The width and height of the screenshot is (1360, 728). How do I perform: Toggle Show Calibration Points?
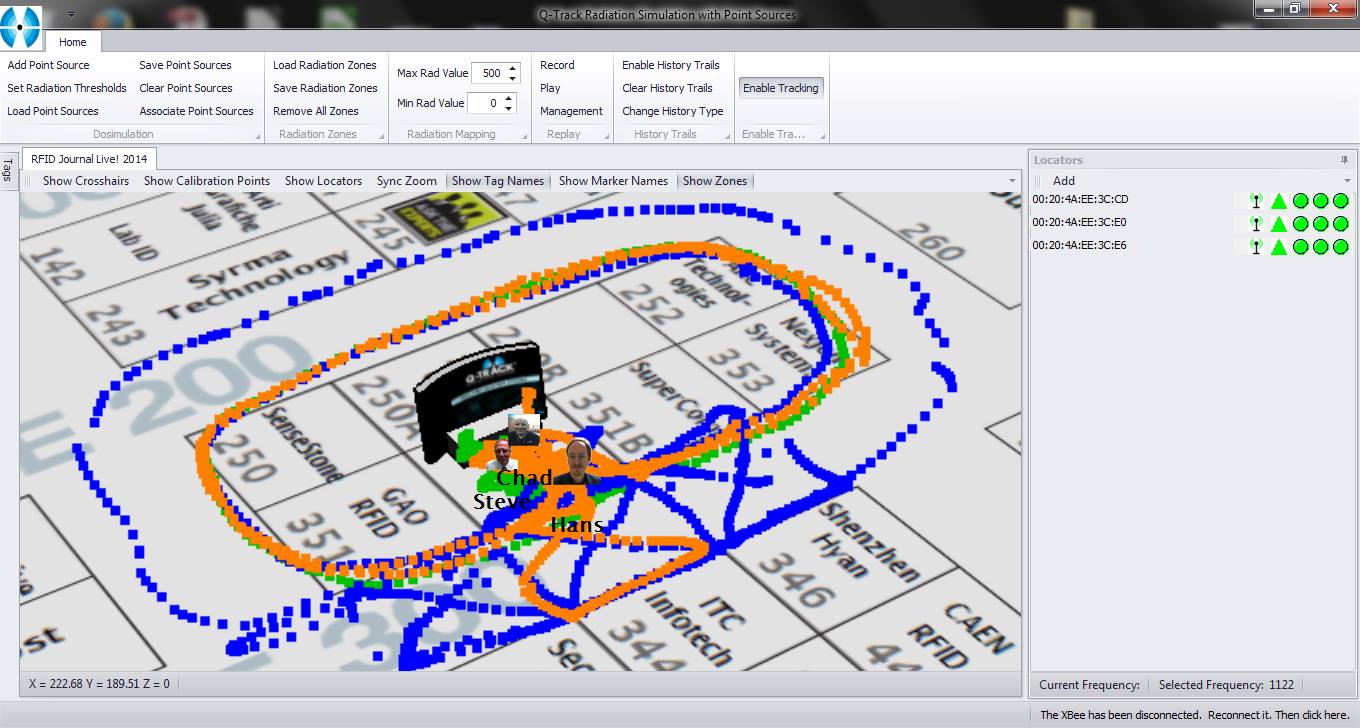point(207,181)
